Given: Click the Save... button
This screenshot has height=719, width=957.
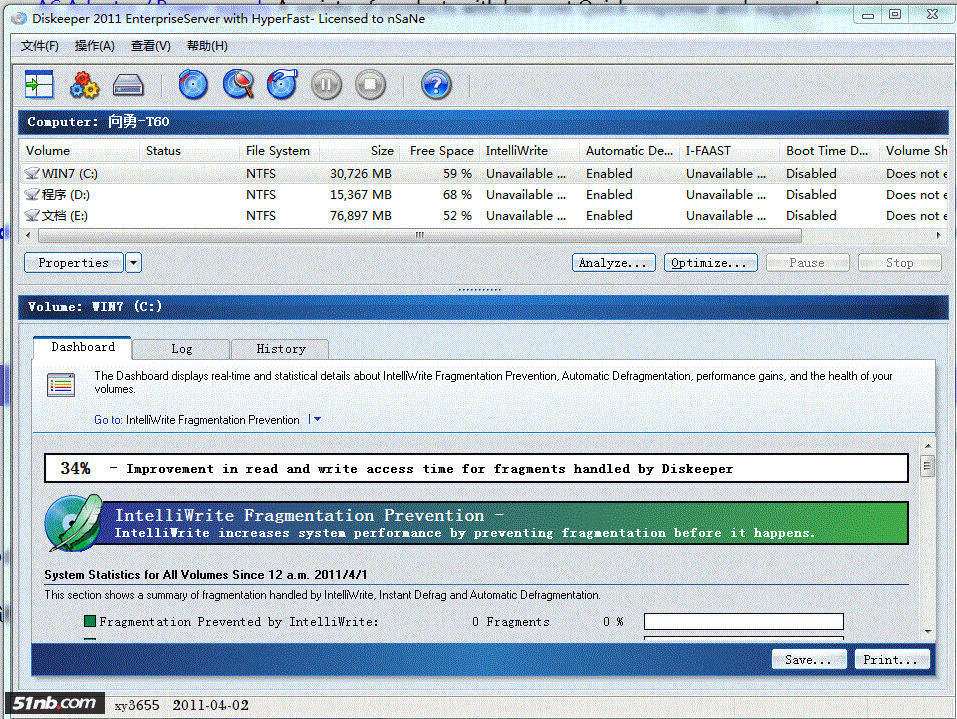Looking at the screenshot, I should tap(809, 660).
